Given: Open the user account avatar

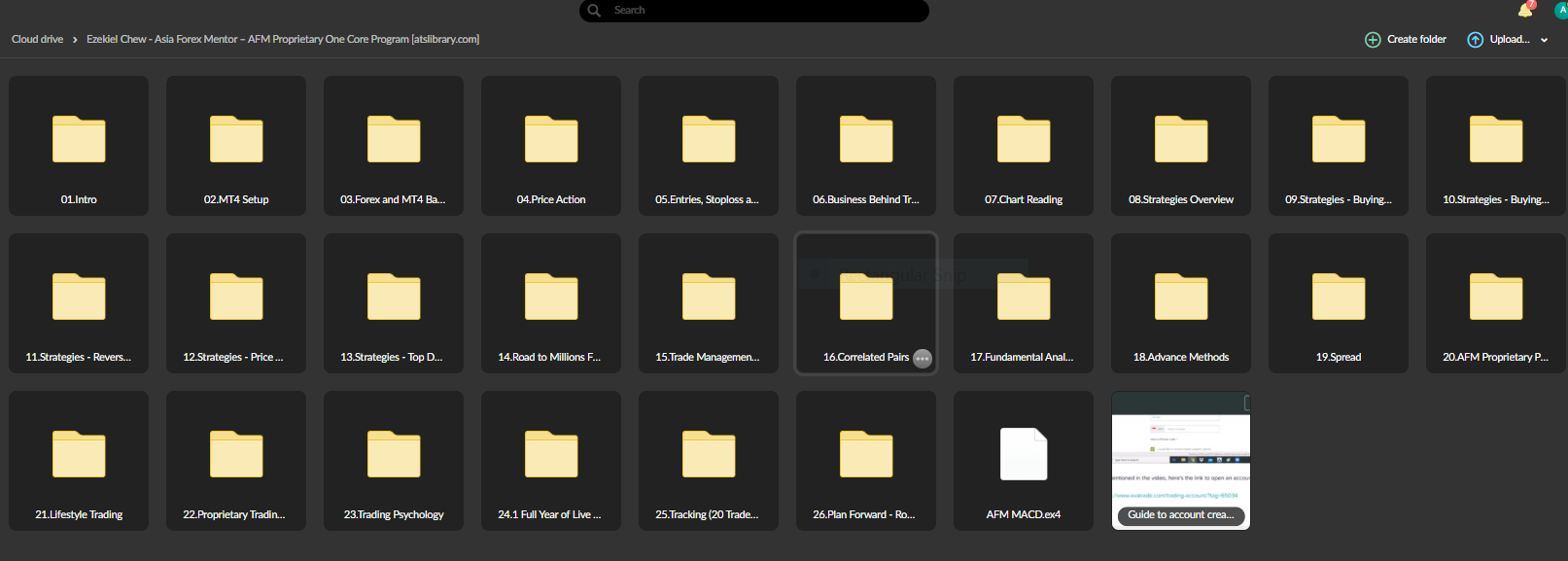Looking at the screenshot, I should (1561, 10).
